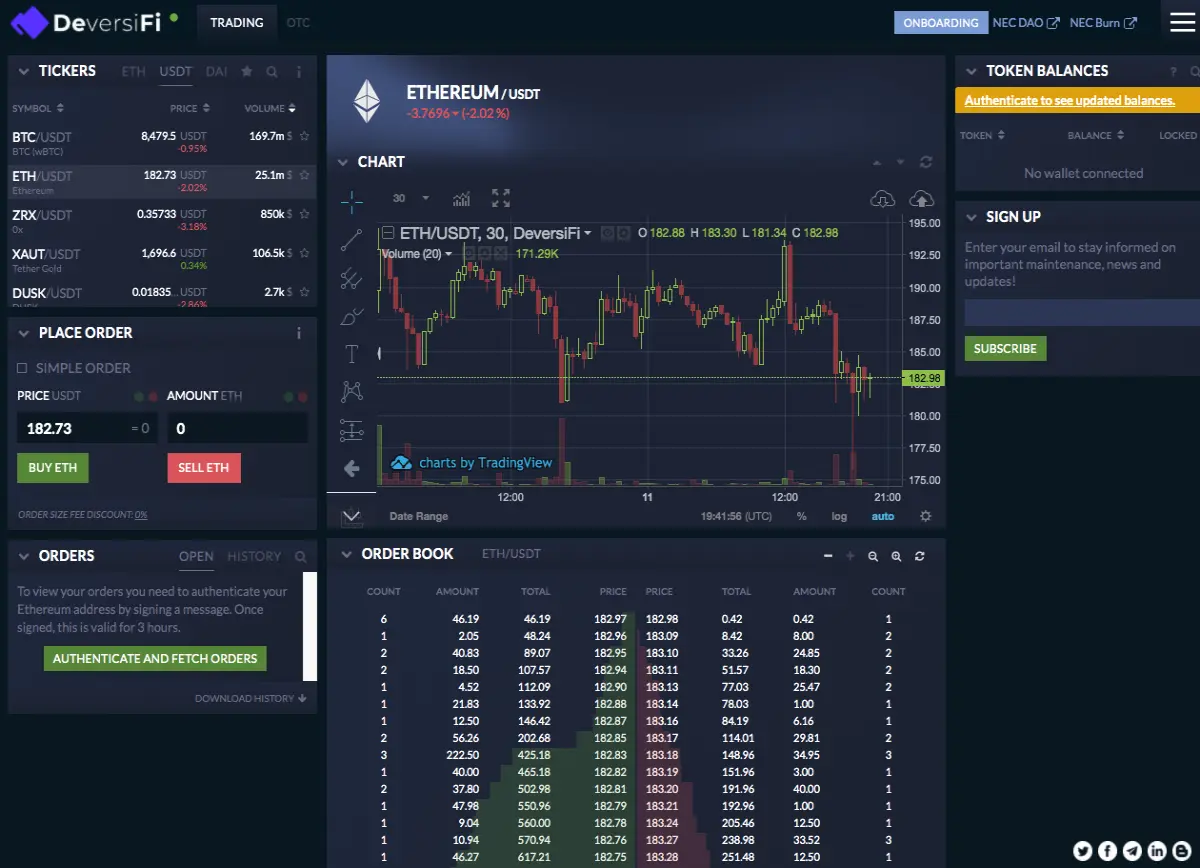Switch to the OTC tab

(x=298, y=22)
